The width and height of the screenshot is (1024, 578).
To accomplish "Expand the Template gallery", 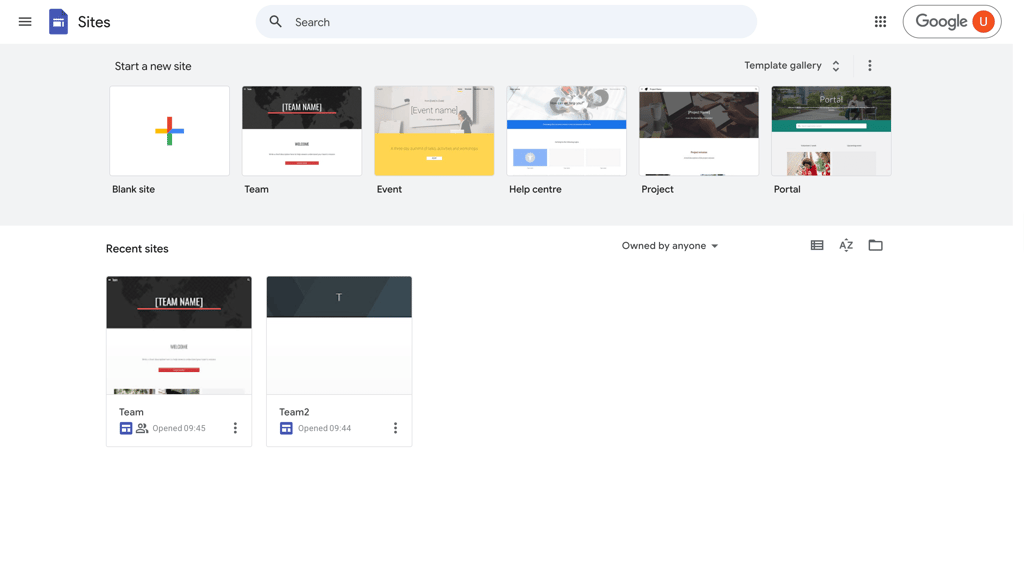I will 792,65.
